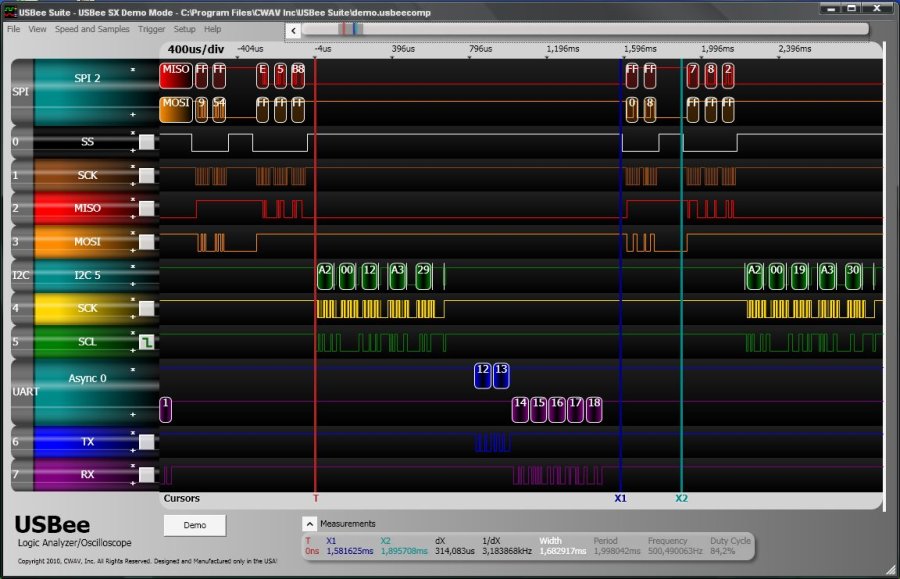Click the X1 value 1,581625ms
The width and height of the screenshot is (900, 579).
coord(350,551)
